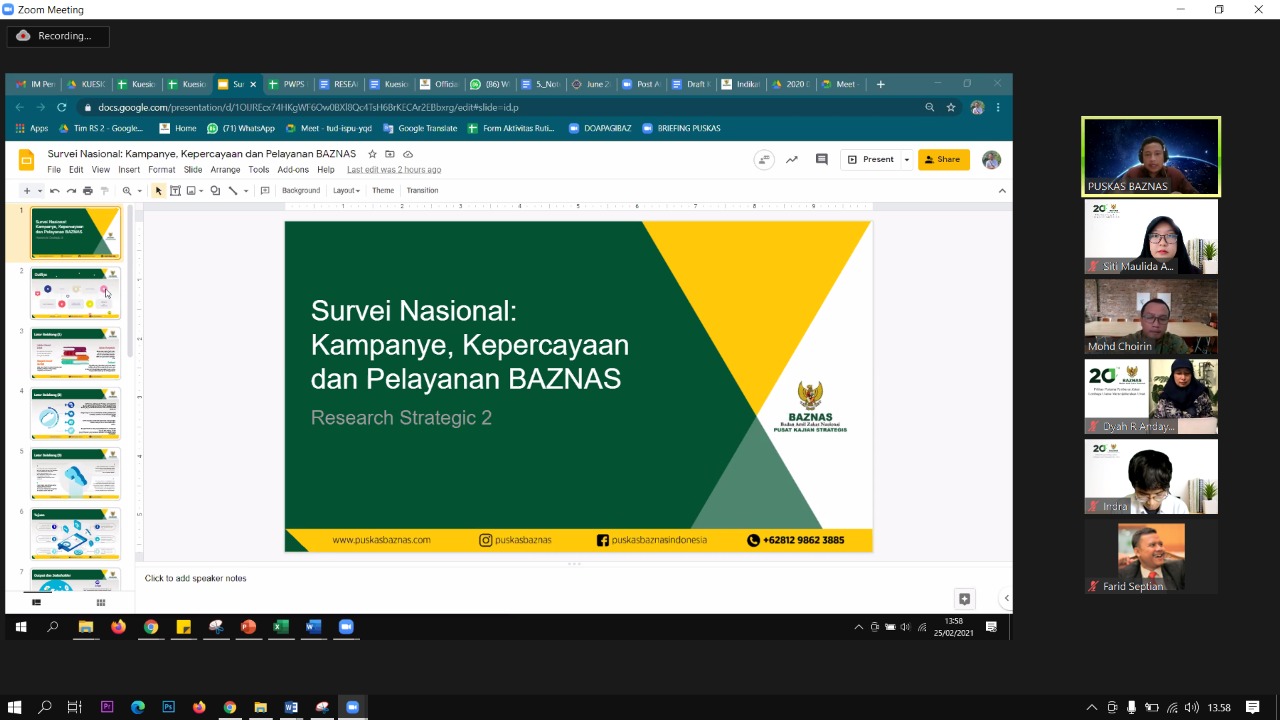Image resolution: width=1280 pixels, height=720 pixels.
Task: Click the undo icon in Slides toolbar
Action: tap(54, 191)
